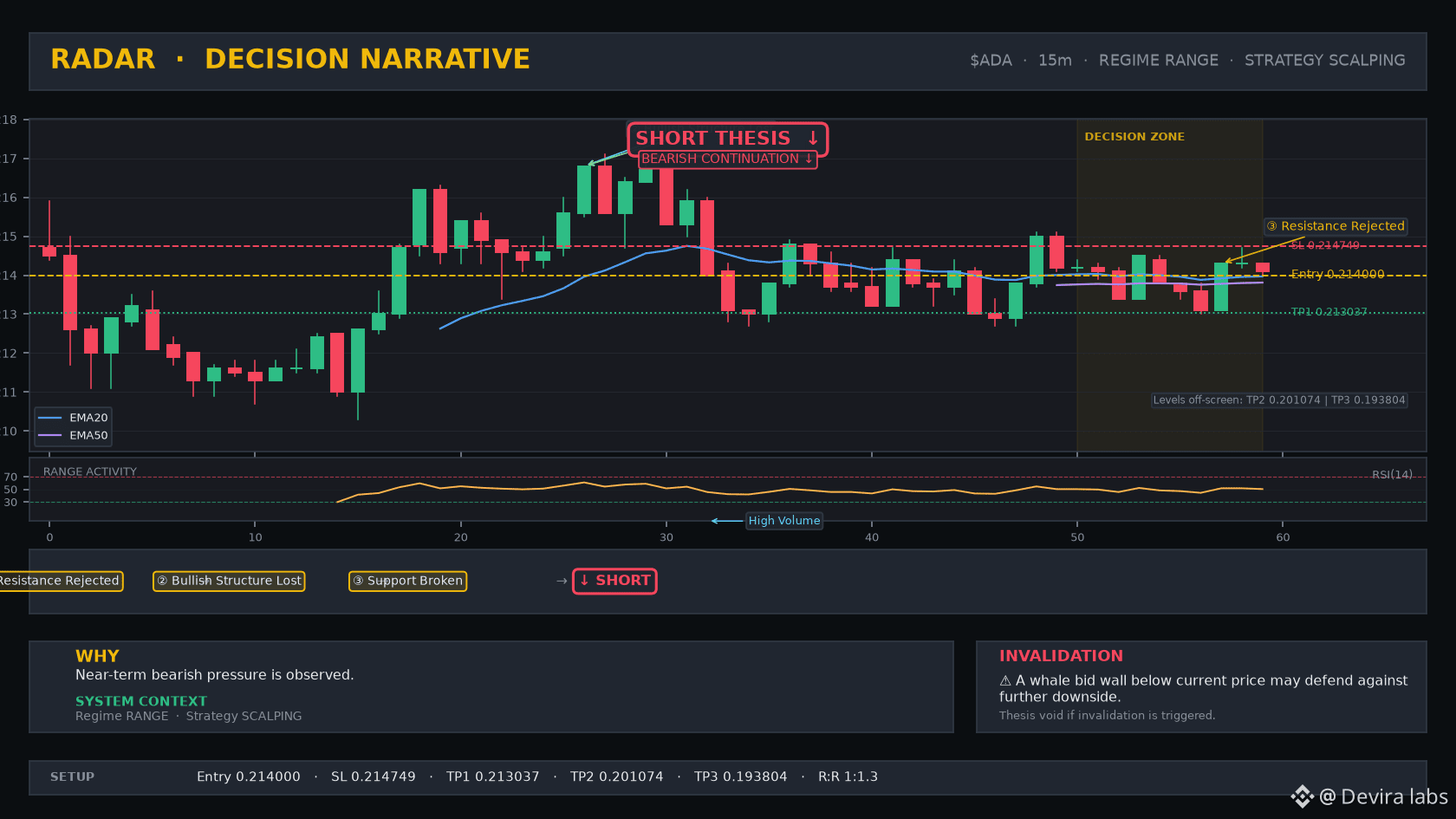Click the EMA50 legend text

[88, 435]
